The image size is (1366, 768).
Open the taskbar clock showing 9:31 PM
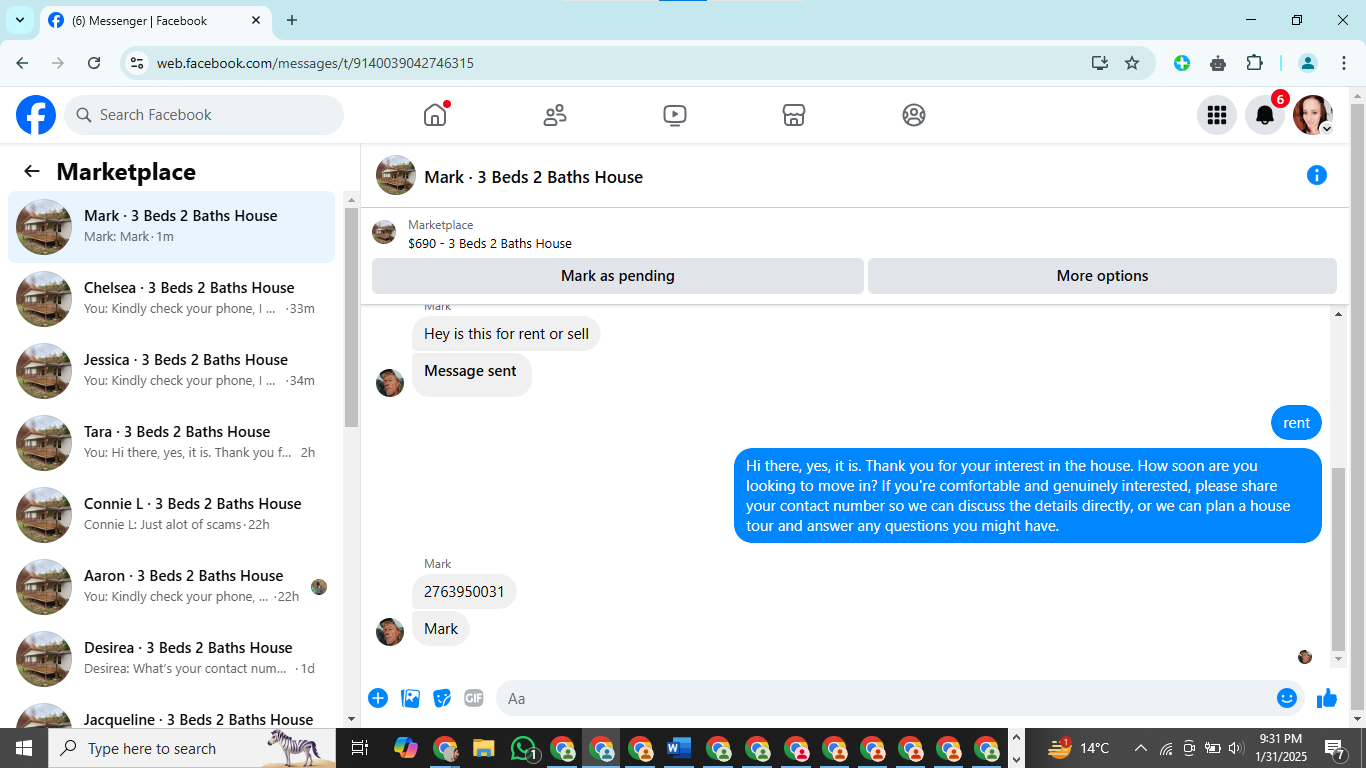point(1281,748)
